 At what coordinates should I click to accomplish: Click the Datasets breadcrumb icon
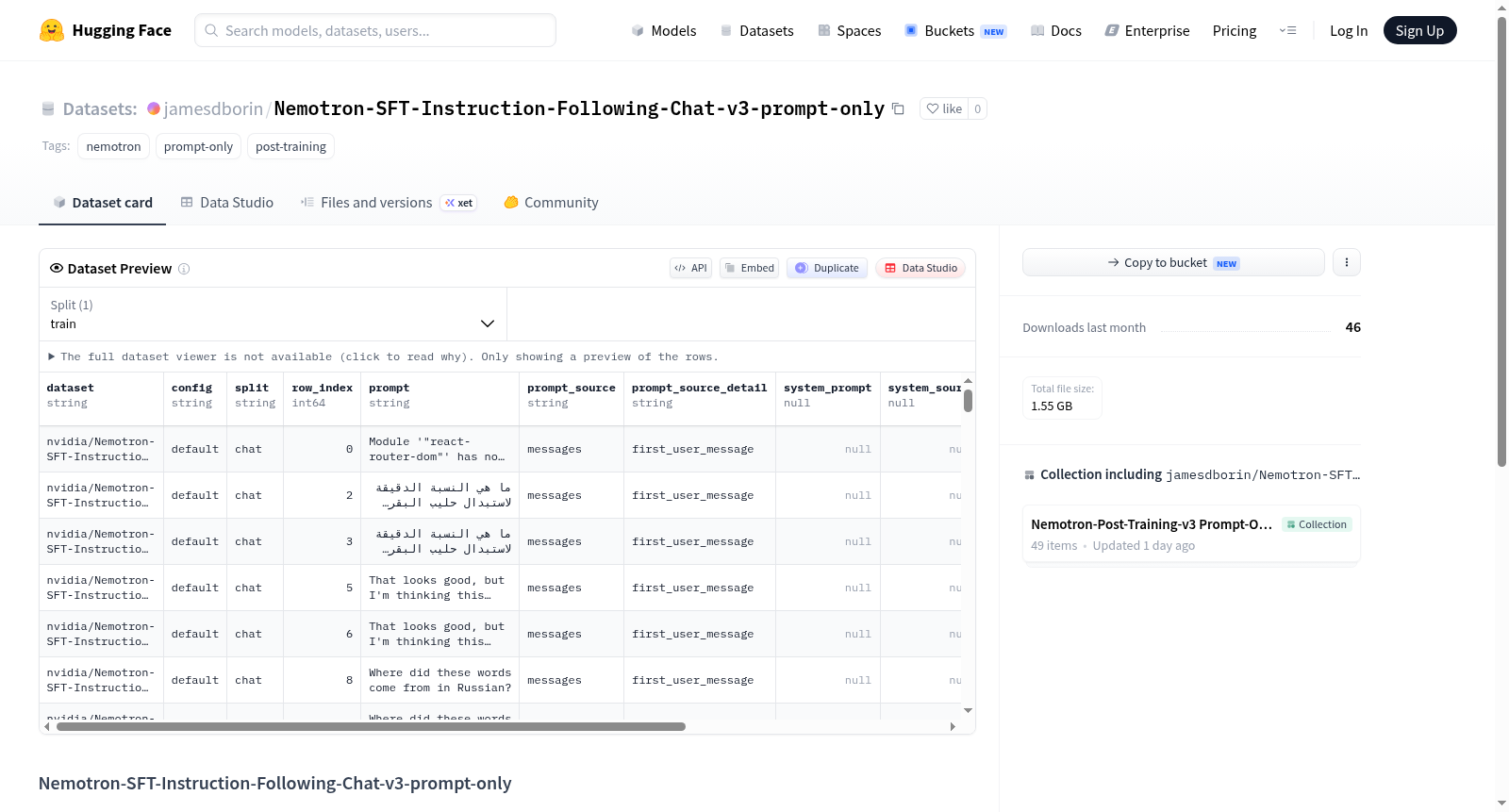coord(48,109)
